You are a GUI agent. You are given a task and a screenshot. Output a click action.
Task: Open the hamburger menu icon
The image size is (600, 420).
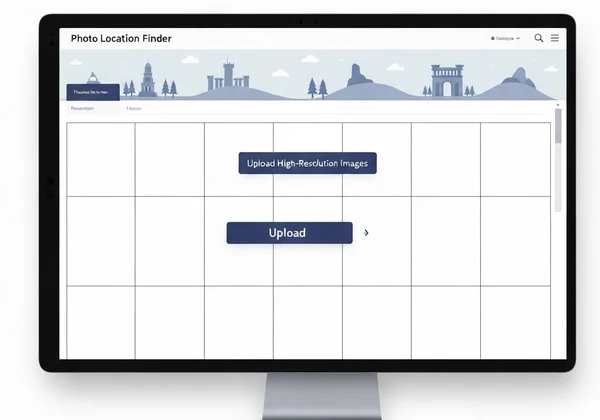click(555, 38)
